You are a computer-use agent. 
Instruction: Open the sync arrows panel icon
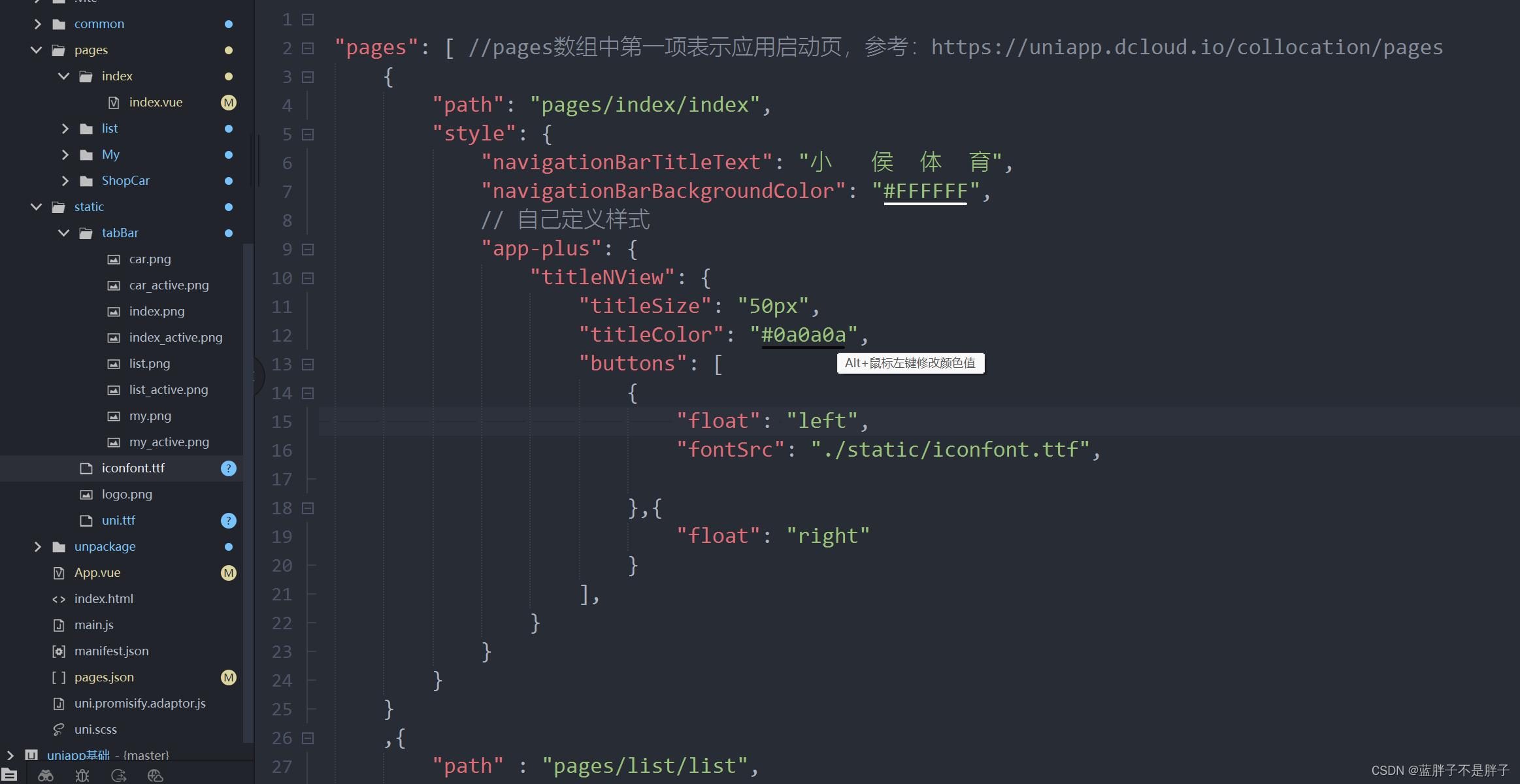point(119,776)
